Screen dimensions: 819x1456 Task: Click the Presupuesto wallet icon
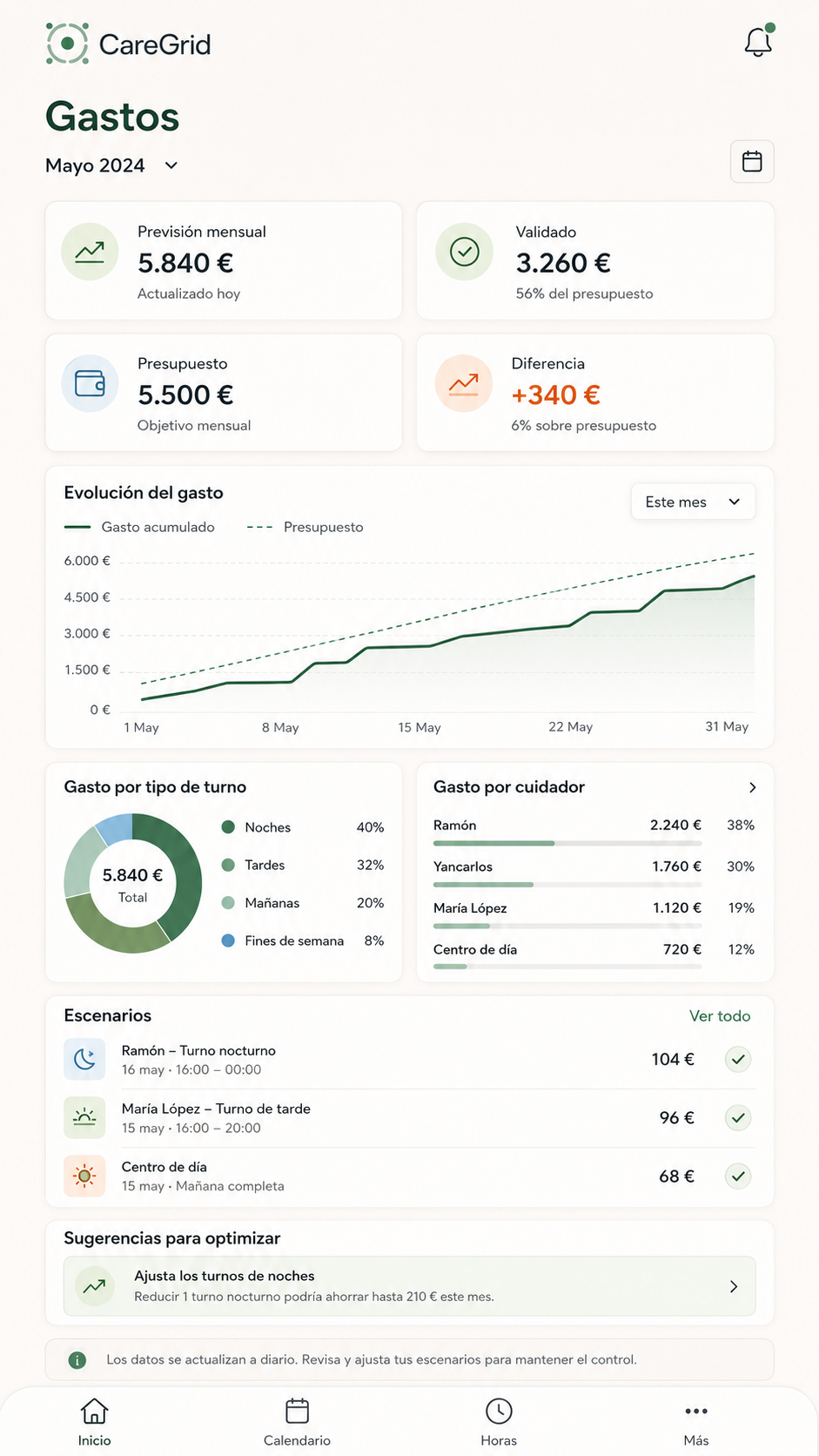(x=90, y=383)
